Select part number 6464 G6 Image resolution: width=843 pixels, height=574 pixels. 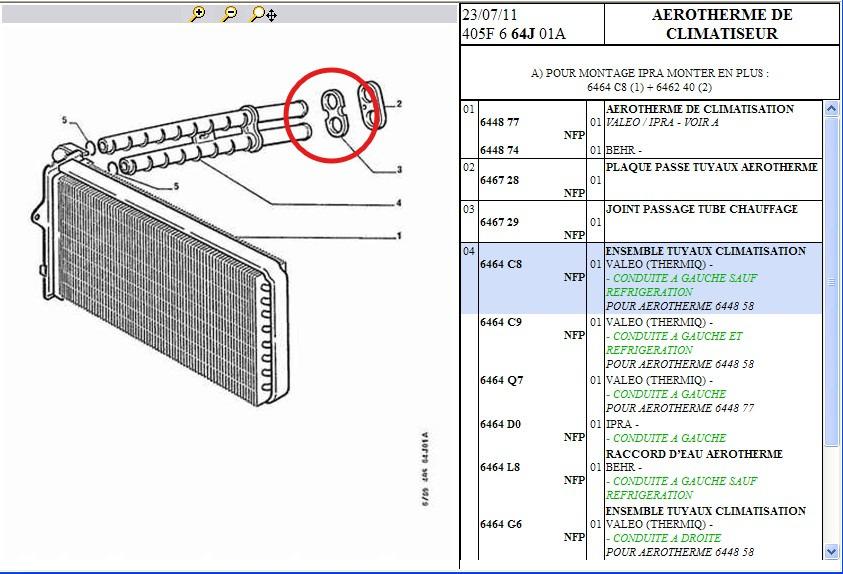pyautogui.click(x=500, y=524)
